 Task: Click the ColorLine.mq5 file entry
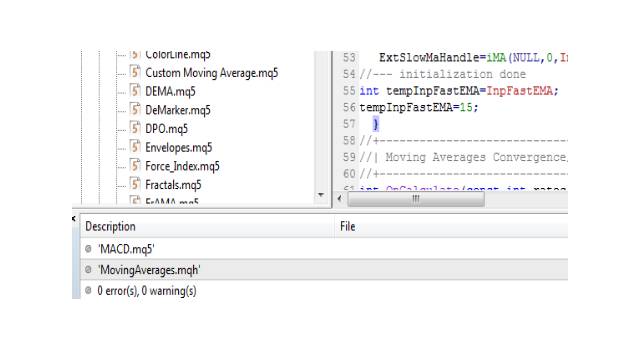click(x=178, y=55)
